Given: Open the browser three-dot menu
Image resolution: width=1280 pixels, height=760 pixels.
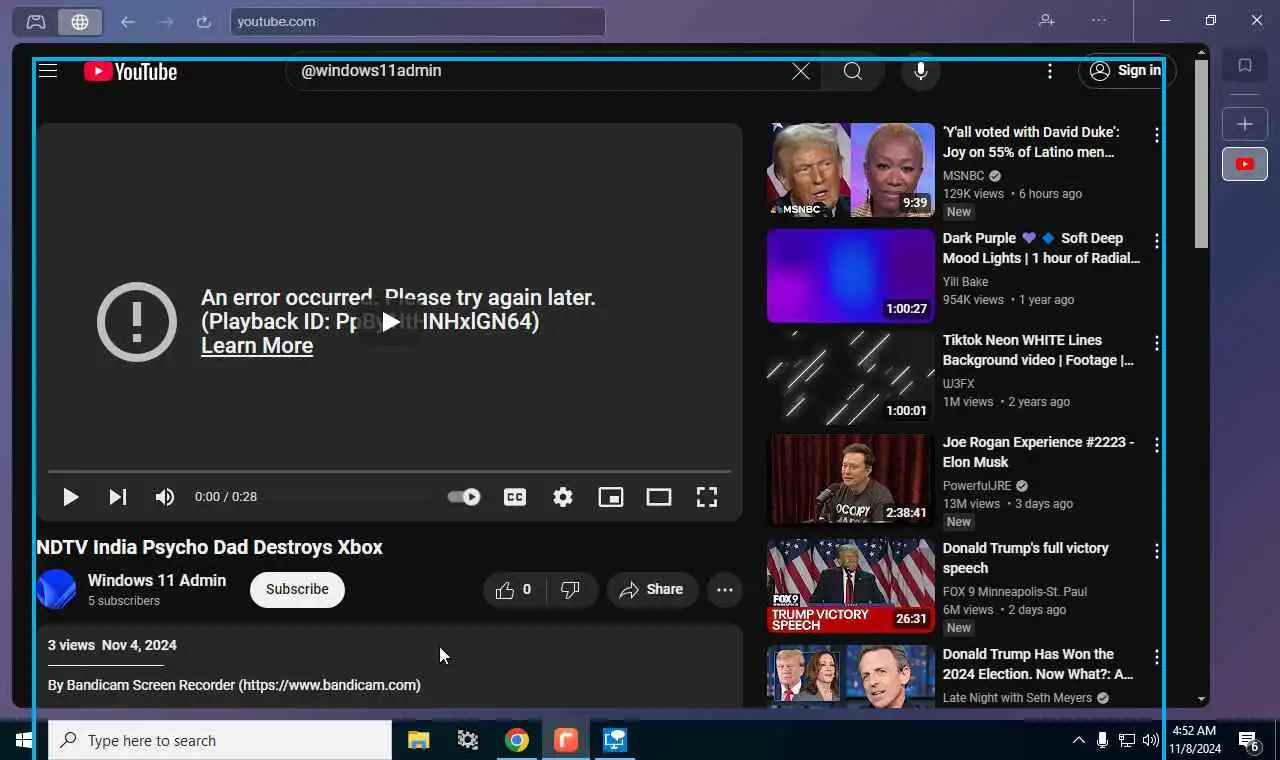Looking at the screenshot, I should (1099, 20).
